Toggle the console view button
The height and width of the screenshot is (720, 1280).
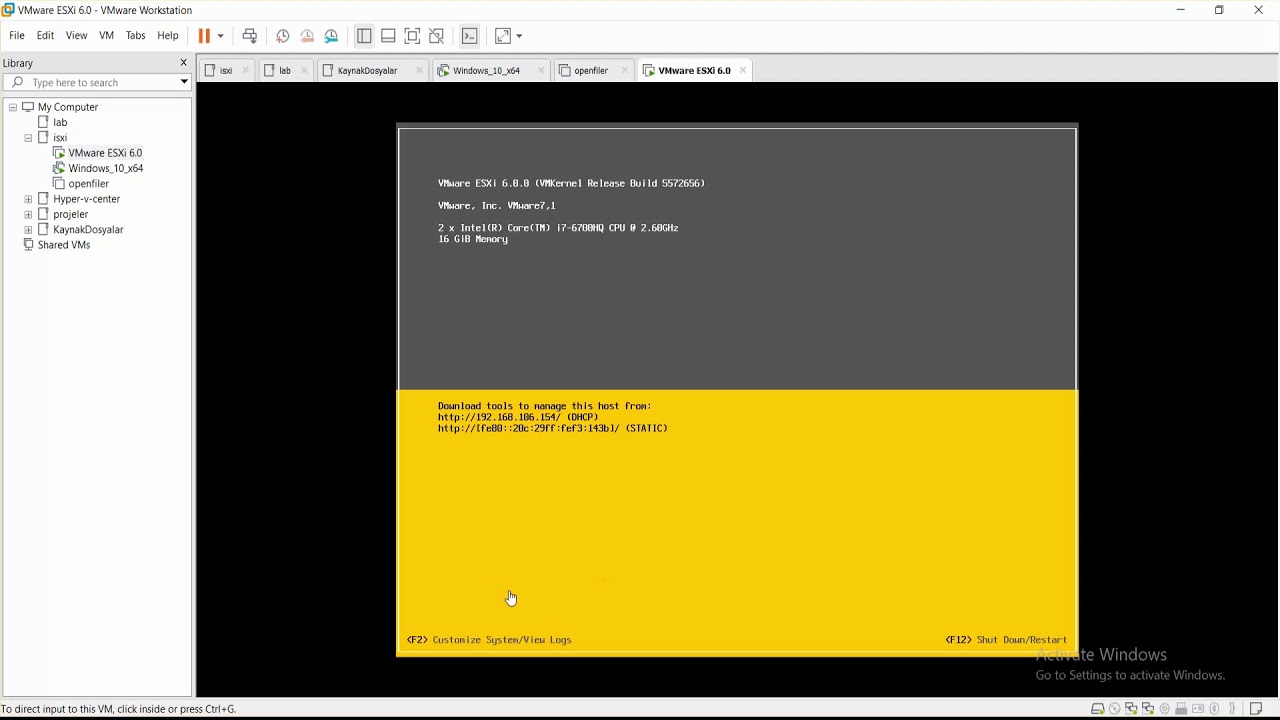[x=470, y=36]
